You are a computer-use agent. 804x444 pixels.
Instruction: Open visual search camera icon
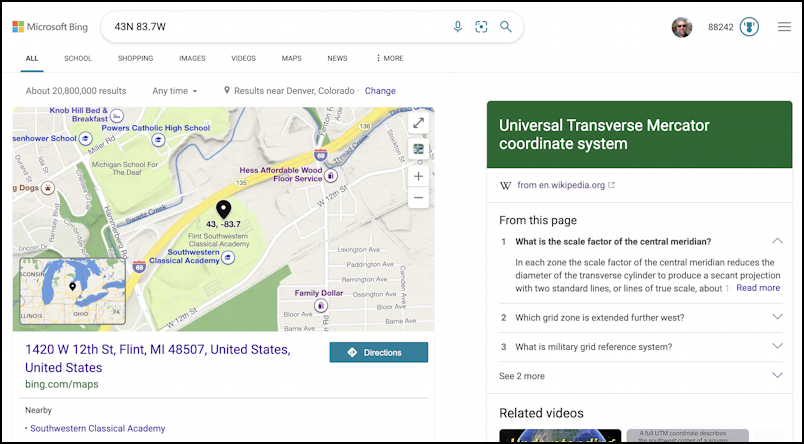pyautogui.click(x=481, y=27)
